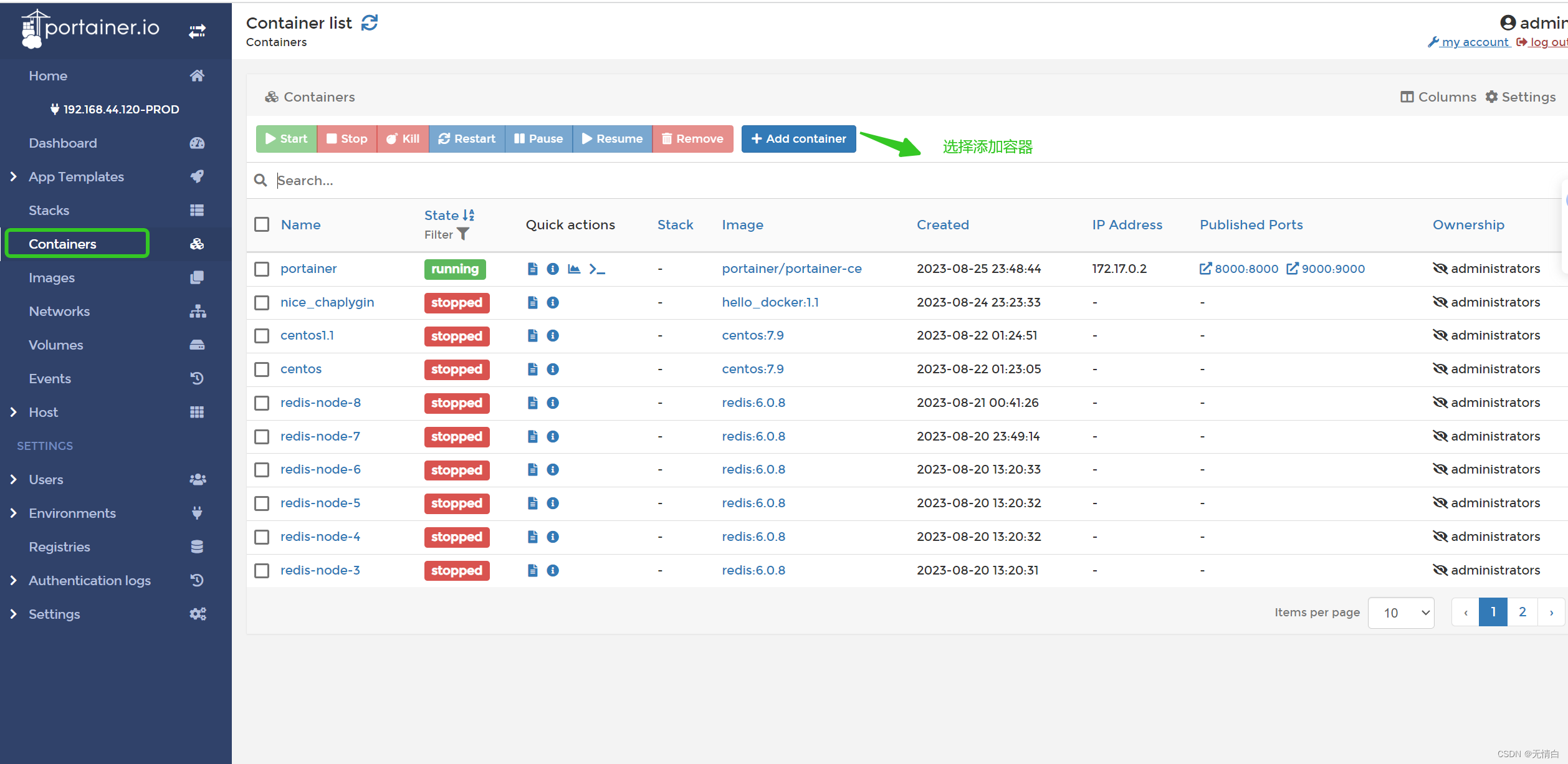Expand the Users menu chevron
The height and width of the screenshot is (764, 1568).
tap(14, 479)
